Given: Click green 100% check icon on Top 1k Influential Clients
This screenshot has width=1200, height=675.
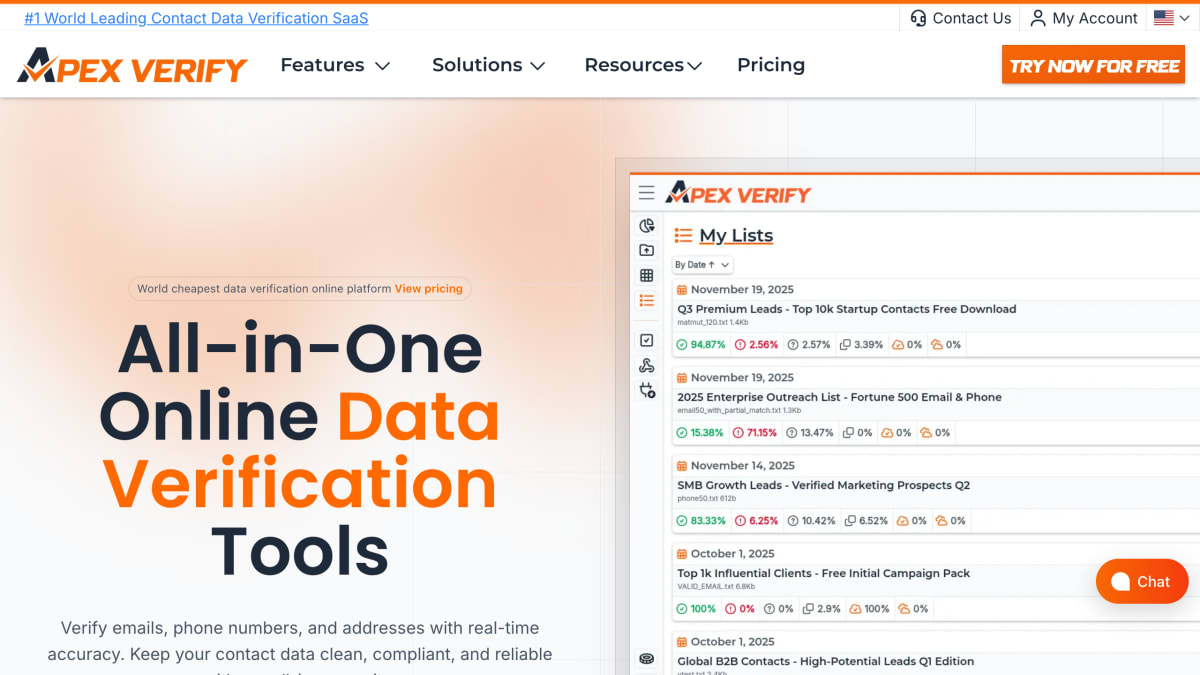Looking at the screenshot, I should (682, 609).
